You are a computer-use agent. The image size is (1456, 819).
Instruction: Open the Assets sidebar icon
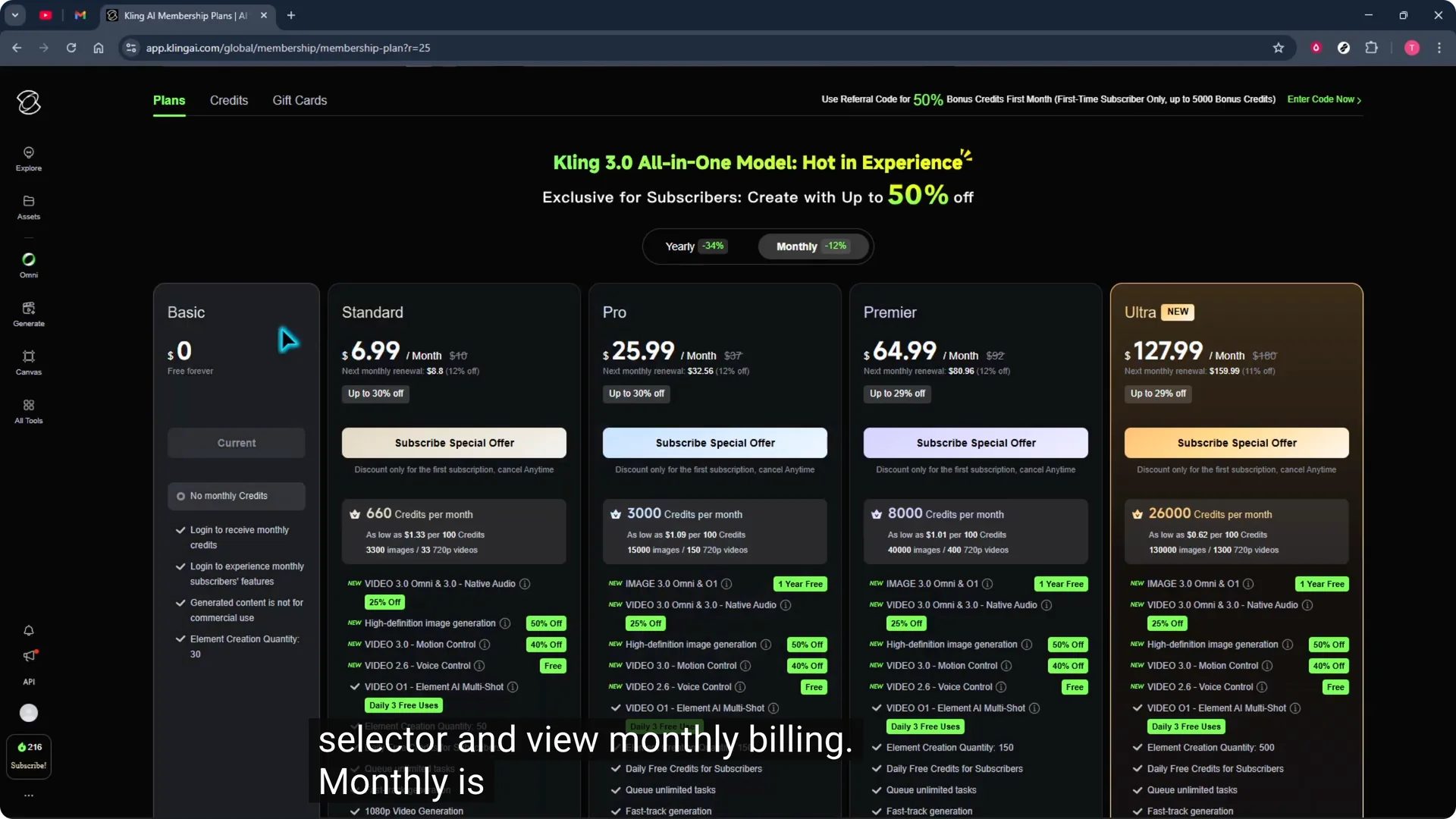(29, 208)
